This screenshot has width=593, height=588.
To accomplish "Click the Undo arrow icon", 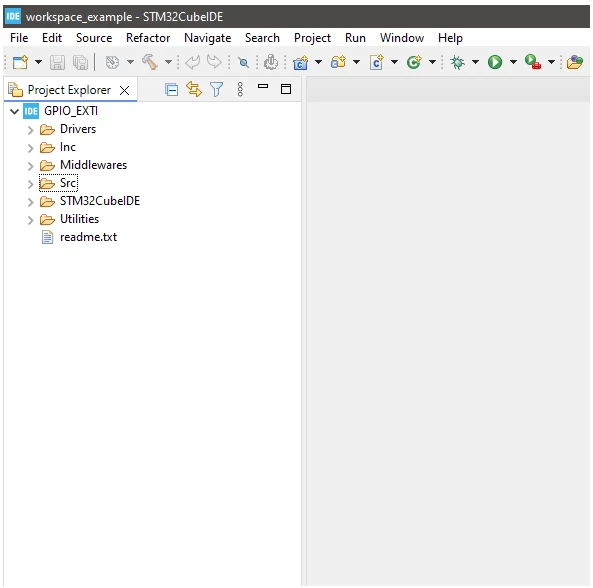I will pyautogui.click(x=192, y=62).
